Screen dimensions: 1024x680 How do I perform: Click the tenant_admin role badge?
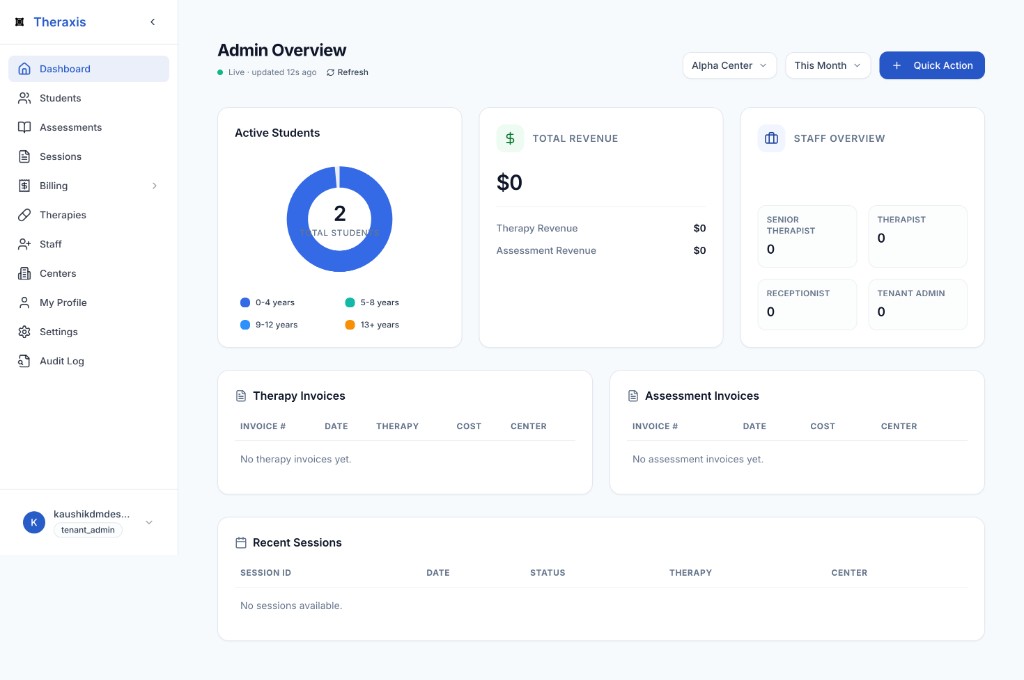[x=88, y=530]
